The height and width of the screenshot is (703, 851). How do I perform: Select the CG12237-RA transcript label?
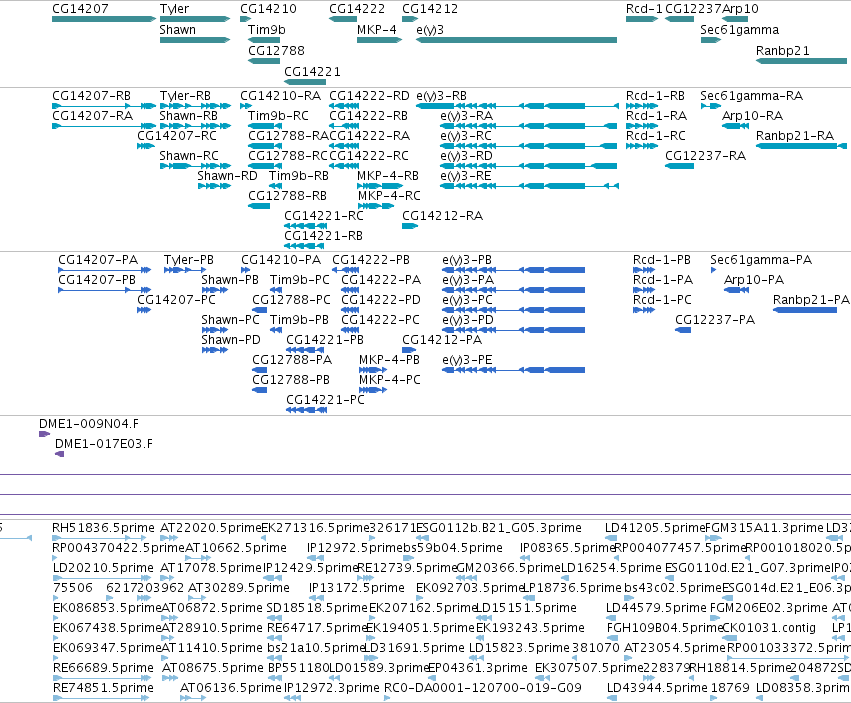[x=706, y=156]
